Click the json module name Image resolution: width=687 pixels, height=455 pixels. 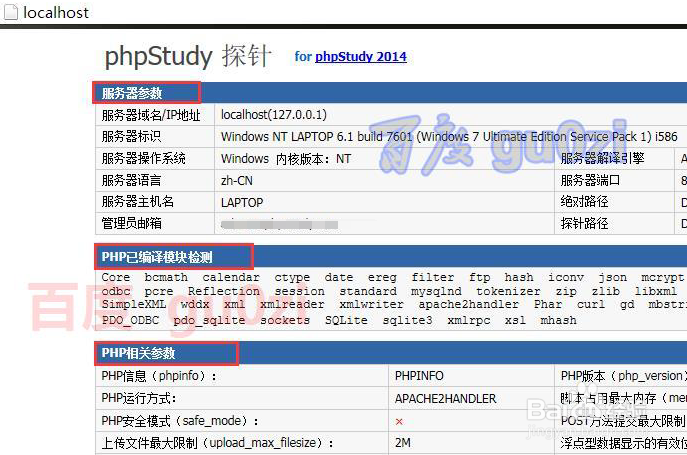pyautogui.click(x=613, y=278)
